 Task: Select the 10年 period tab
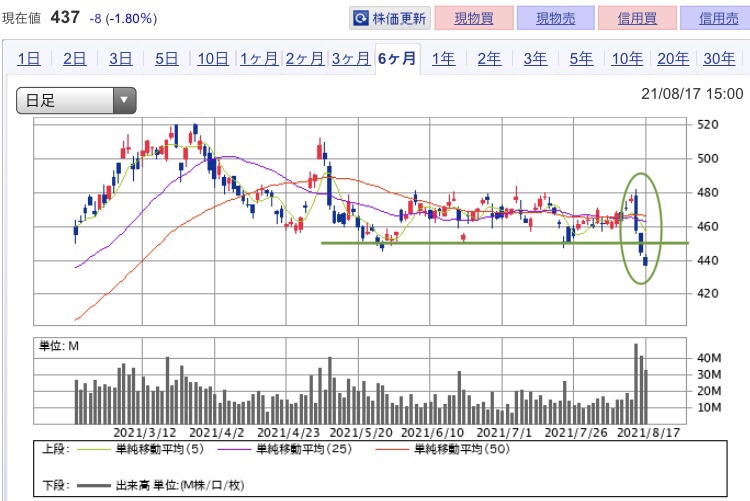627,58
